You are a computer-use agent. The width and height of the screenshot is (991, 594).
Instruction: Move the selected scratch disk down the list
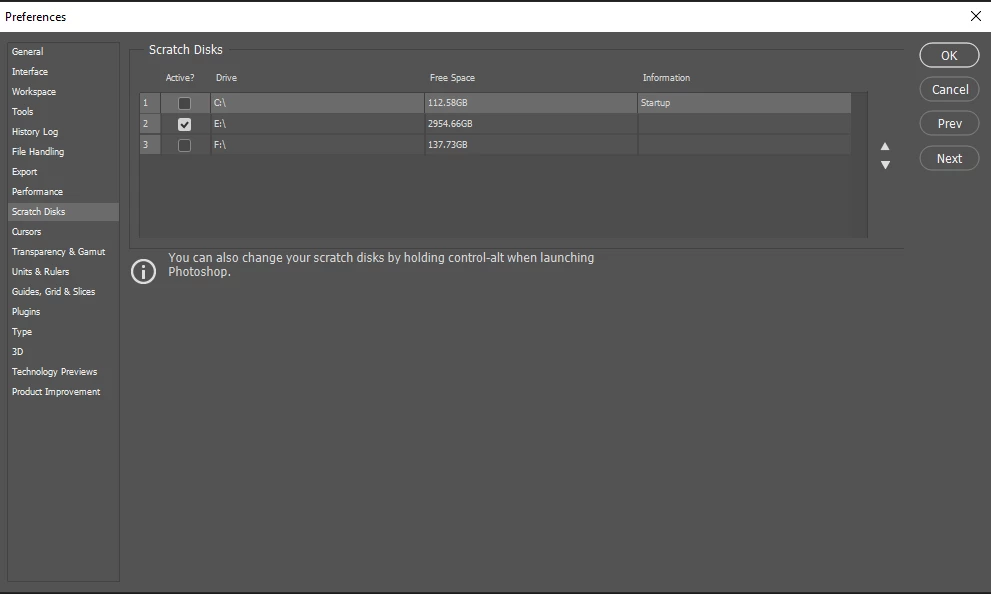tap(885, 165)
